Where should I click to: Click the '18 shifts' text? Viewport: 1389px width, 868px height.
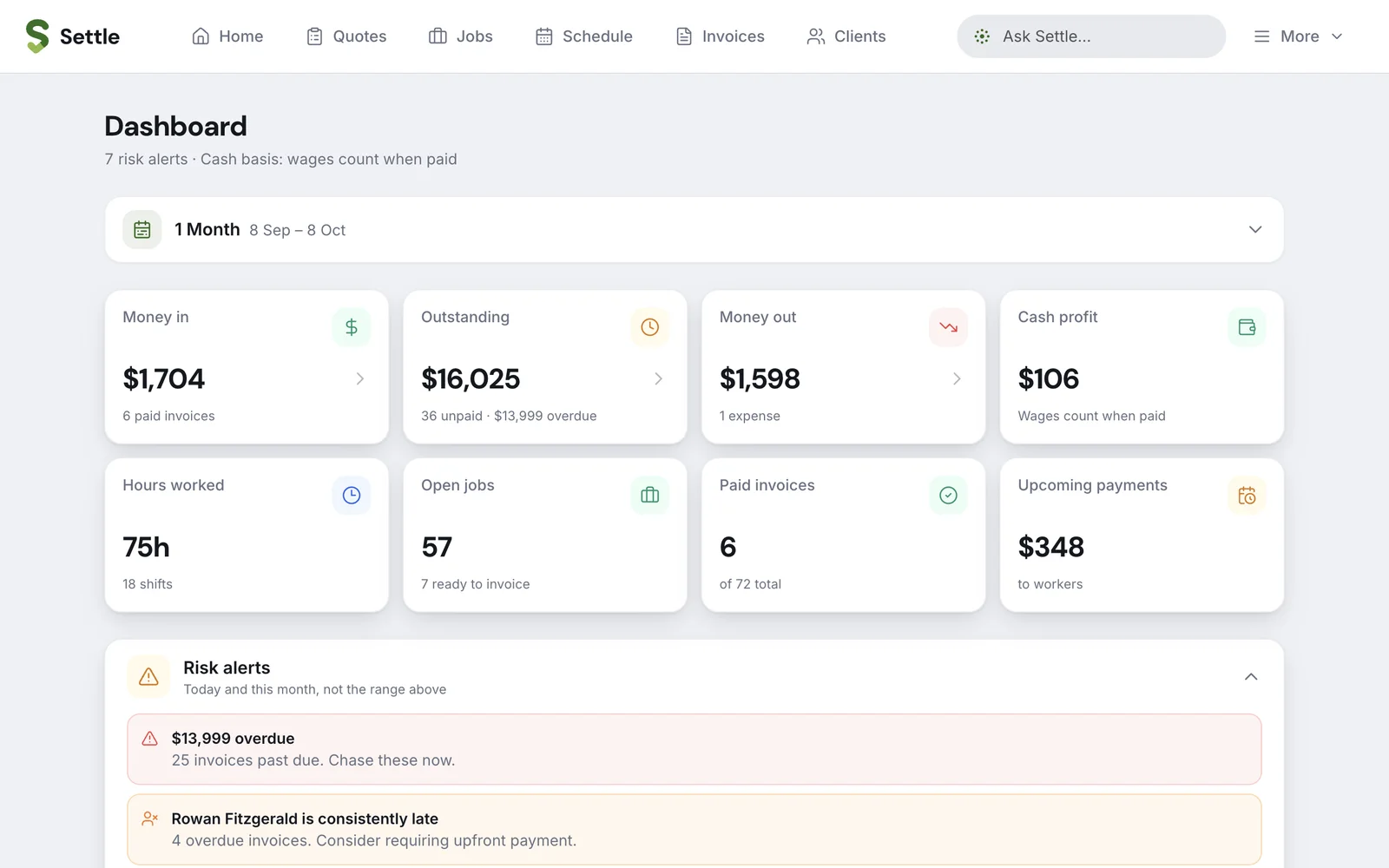point(148,584)
